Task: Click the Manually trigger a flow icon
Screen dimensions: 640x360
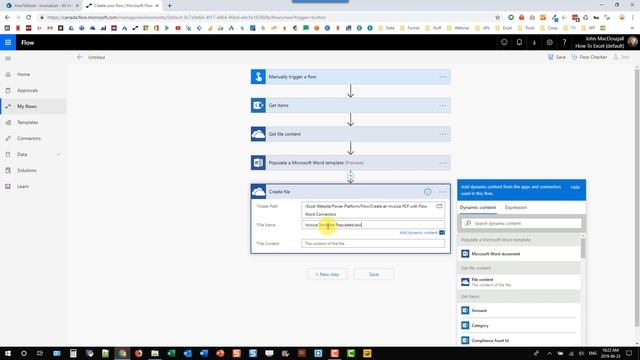Action: [x=258, y=77]
